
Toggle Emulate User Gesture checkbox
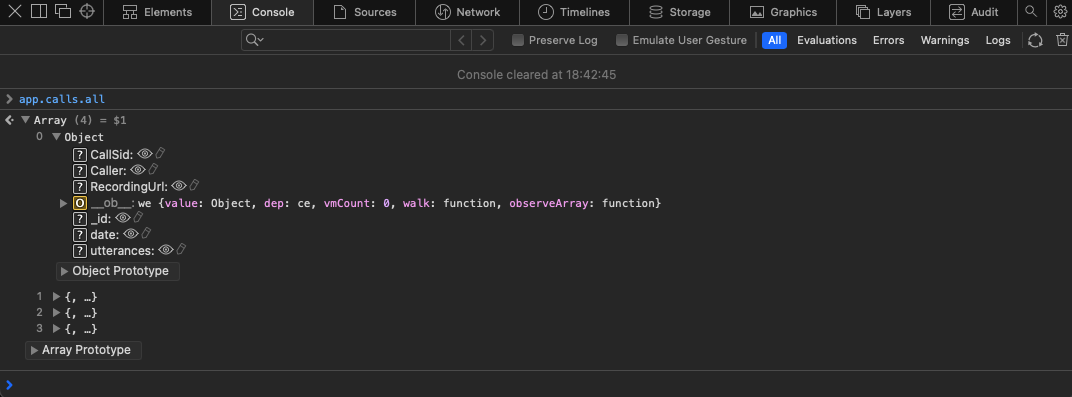coord(621,40)
